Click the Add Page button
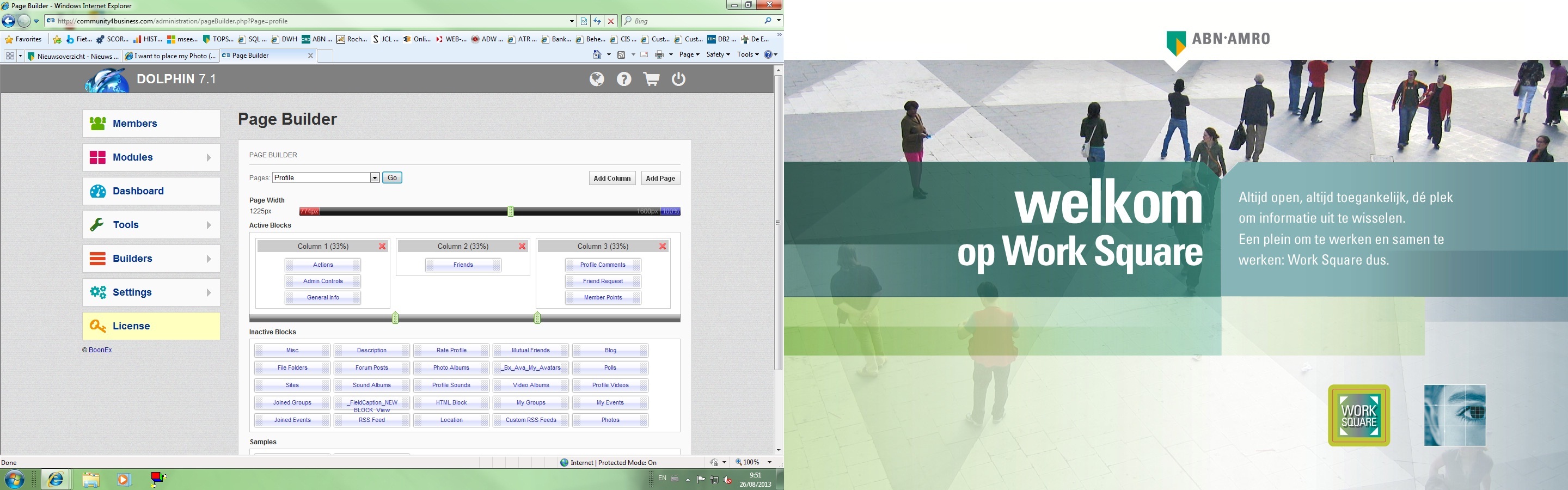Image resolution: width=1568 pixels, height=490 pixels. click(x=660, y=179)
